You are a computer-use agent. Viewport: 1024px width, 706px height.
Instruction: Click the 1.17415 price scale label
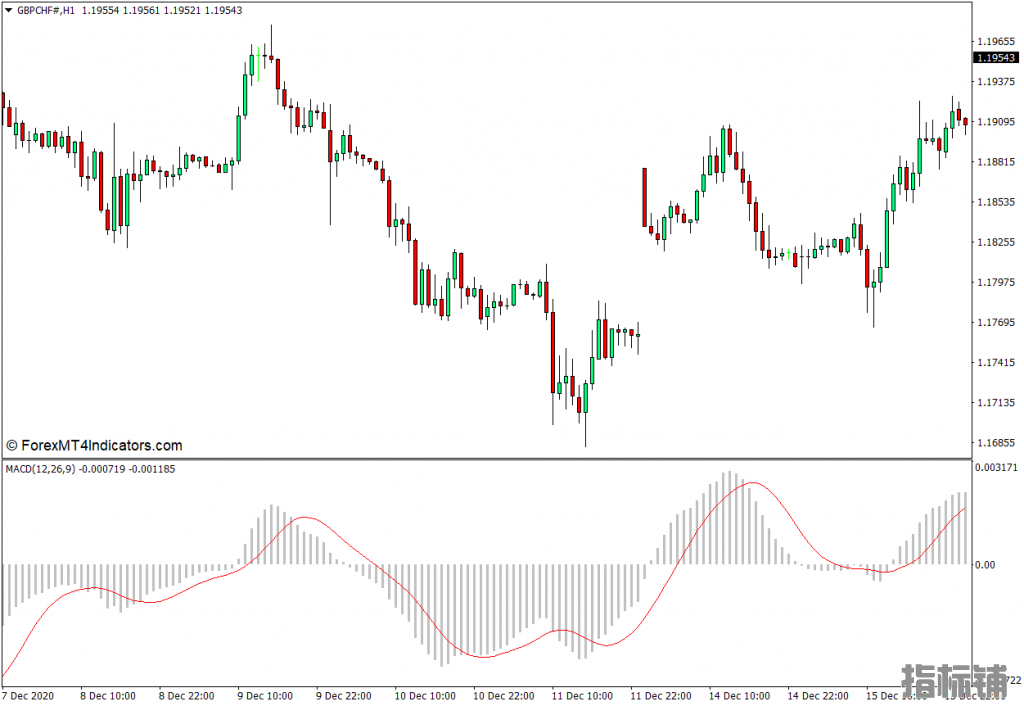pos(996,362)
